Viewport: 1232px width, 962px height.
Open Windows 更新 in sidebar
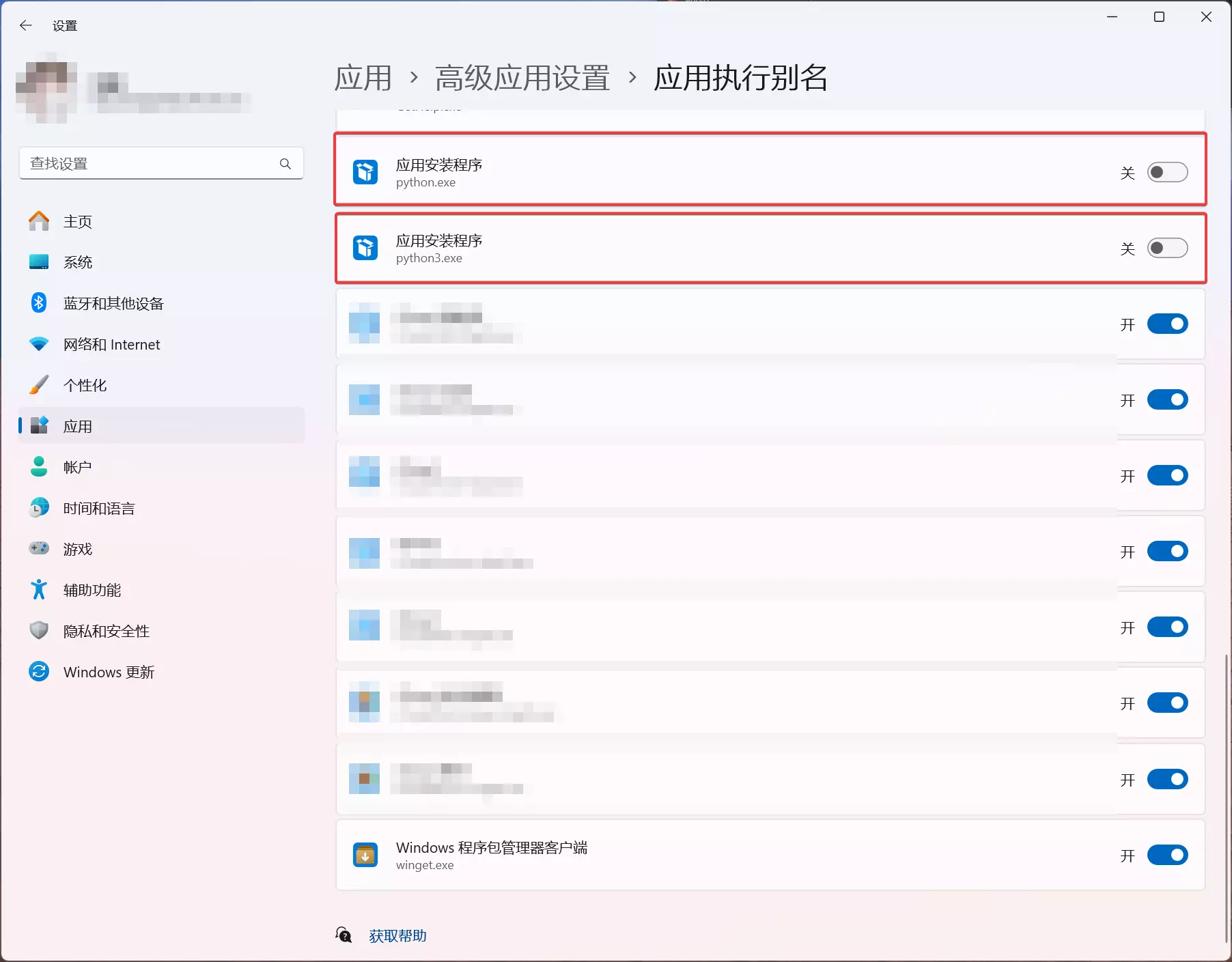coord(109,672)
